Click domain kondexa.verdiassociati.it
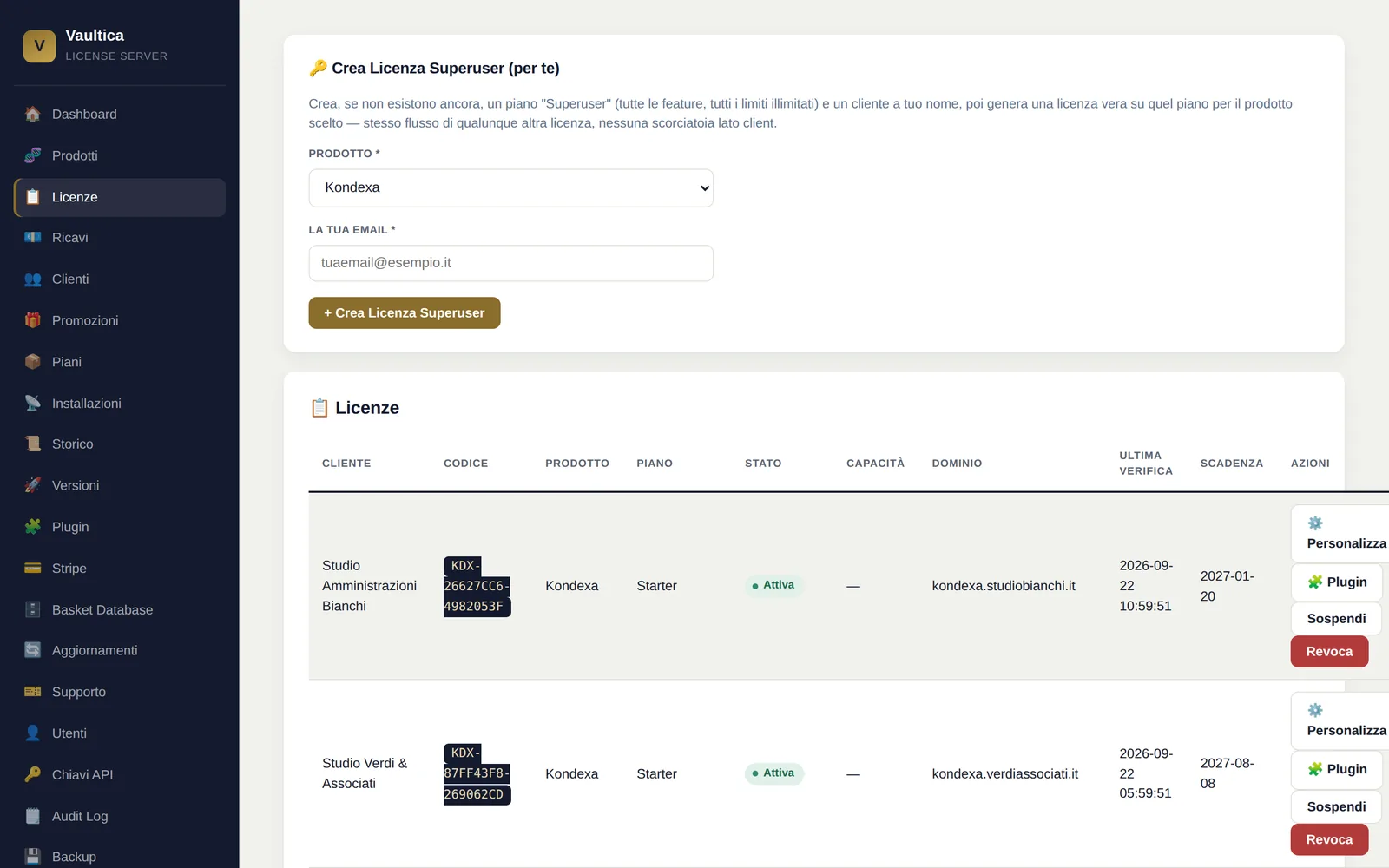This screenshot has width=1389, height=868. (1005, 774)
